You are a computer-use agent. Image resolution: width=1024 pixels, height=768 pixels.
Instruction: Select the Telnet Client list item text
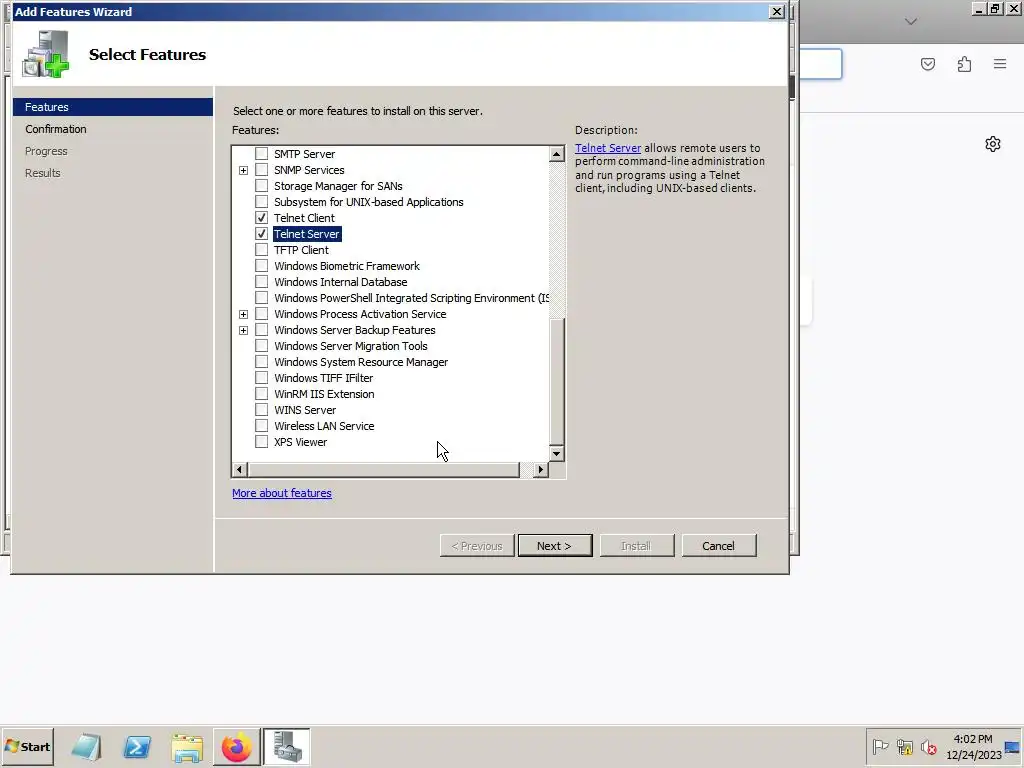304,218
